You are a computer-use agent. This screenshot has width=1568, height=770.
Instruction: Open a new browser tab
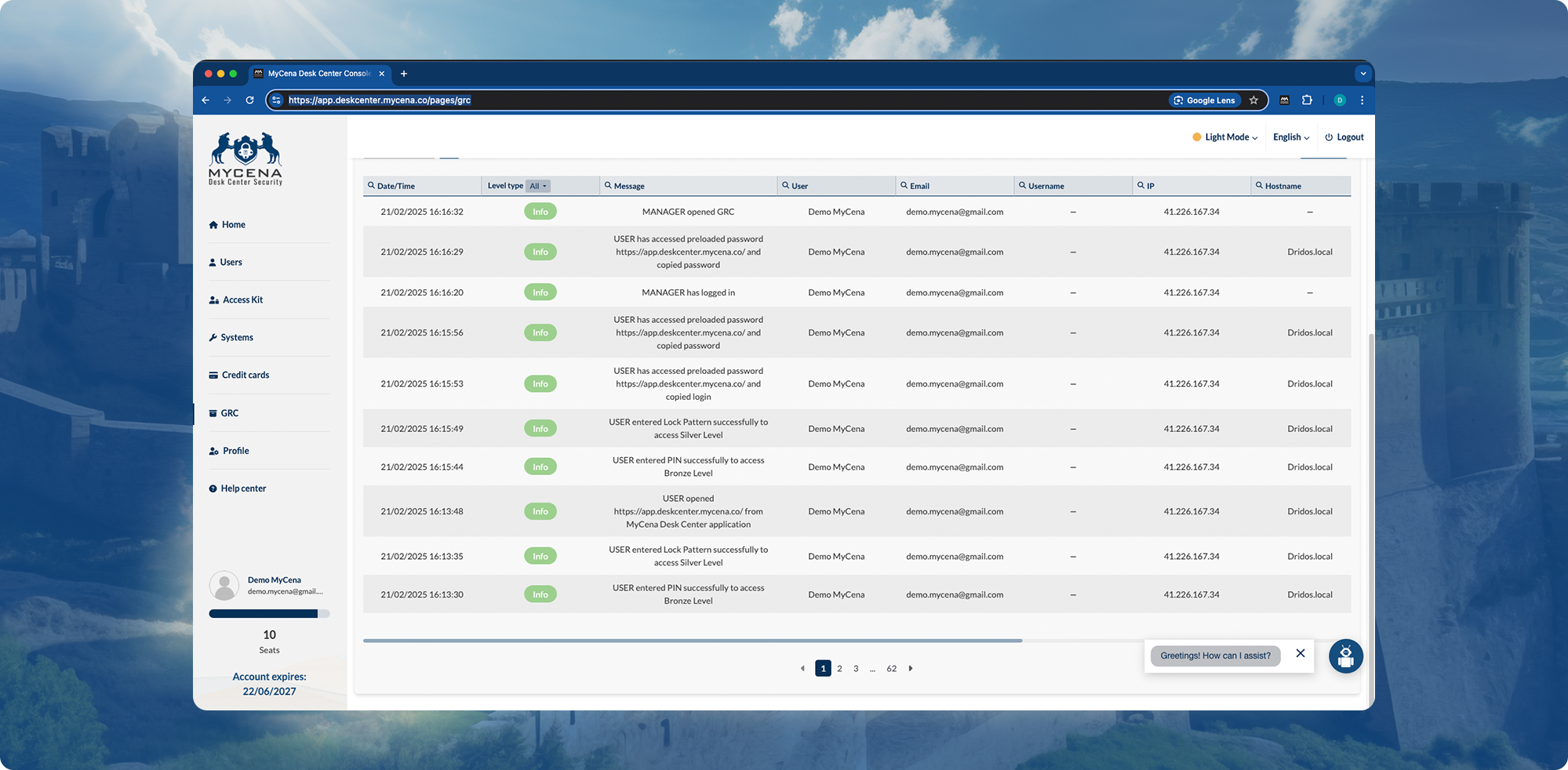404,74
